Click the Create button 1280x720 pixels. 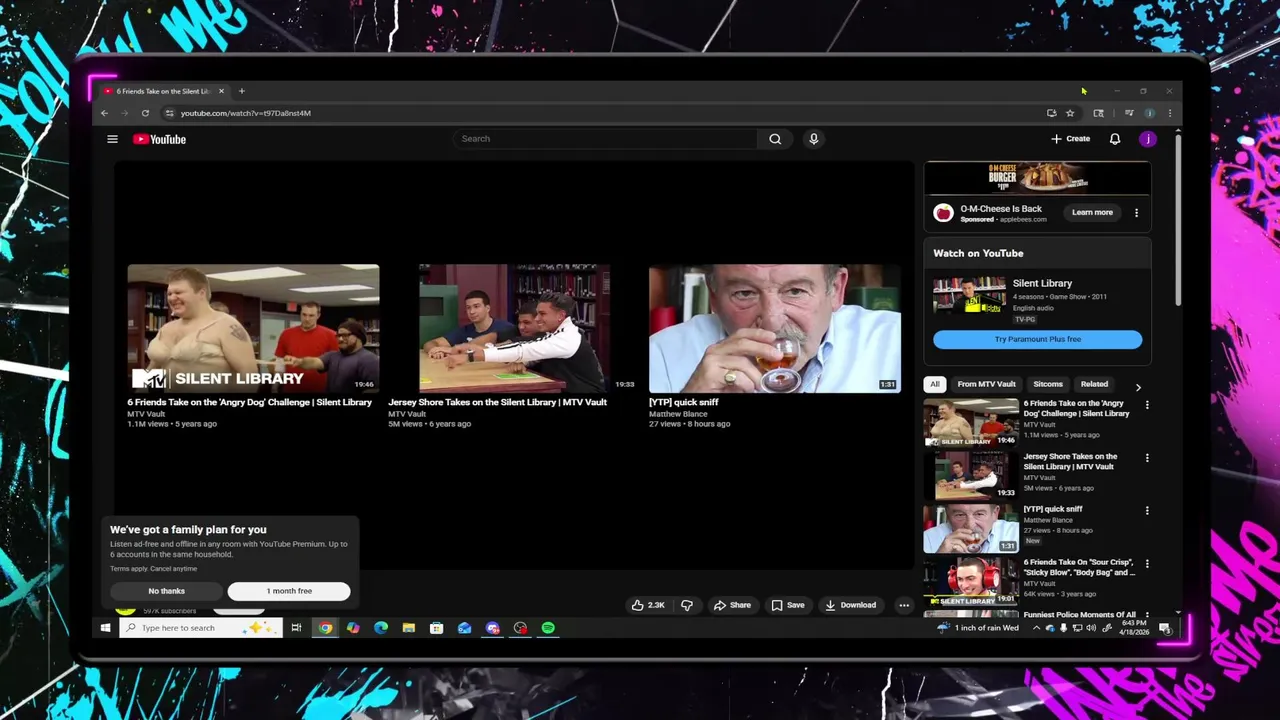pyautogui.click(x=1070, y=139)
